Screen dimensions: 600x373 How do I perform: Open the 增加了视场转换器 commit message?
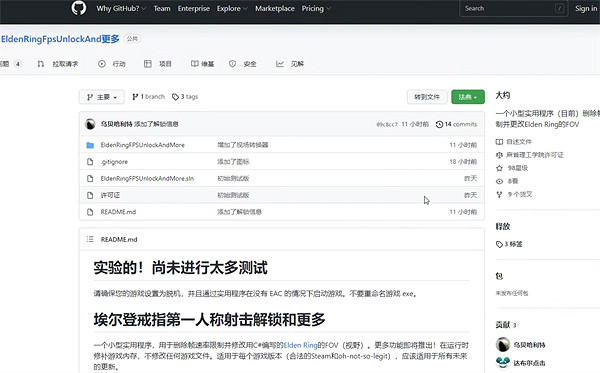pyautogui.click(x=243, y=145)
